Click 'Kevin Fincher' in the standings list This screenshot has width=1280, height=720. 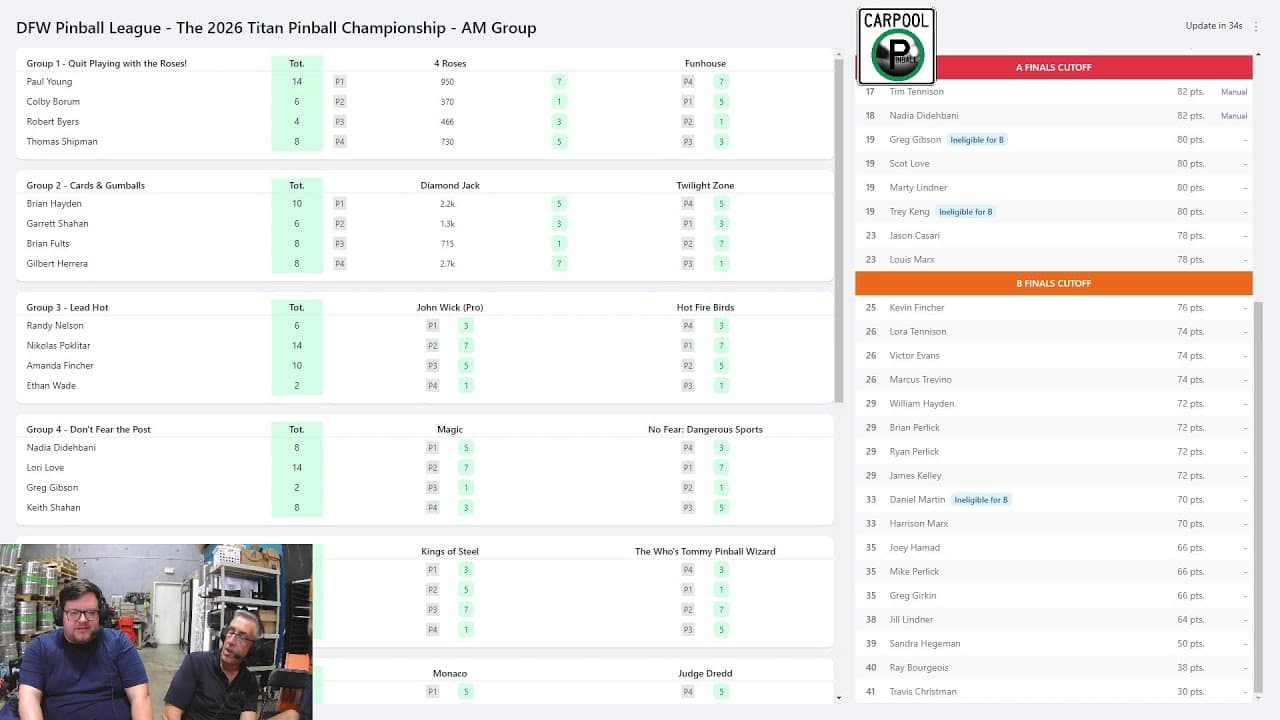(x=917, y=308)
